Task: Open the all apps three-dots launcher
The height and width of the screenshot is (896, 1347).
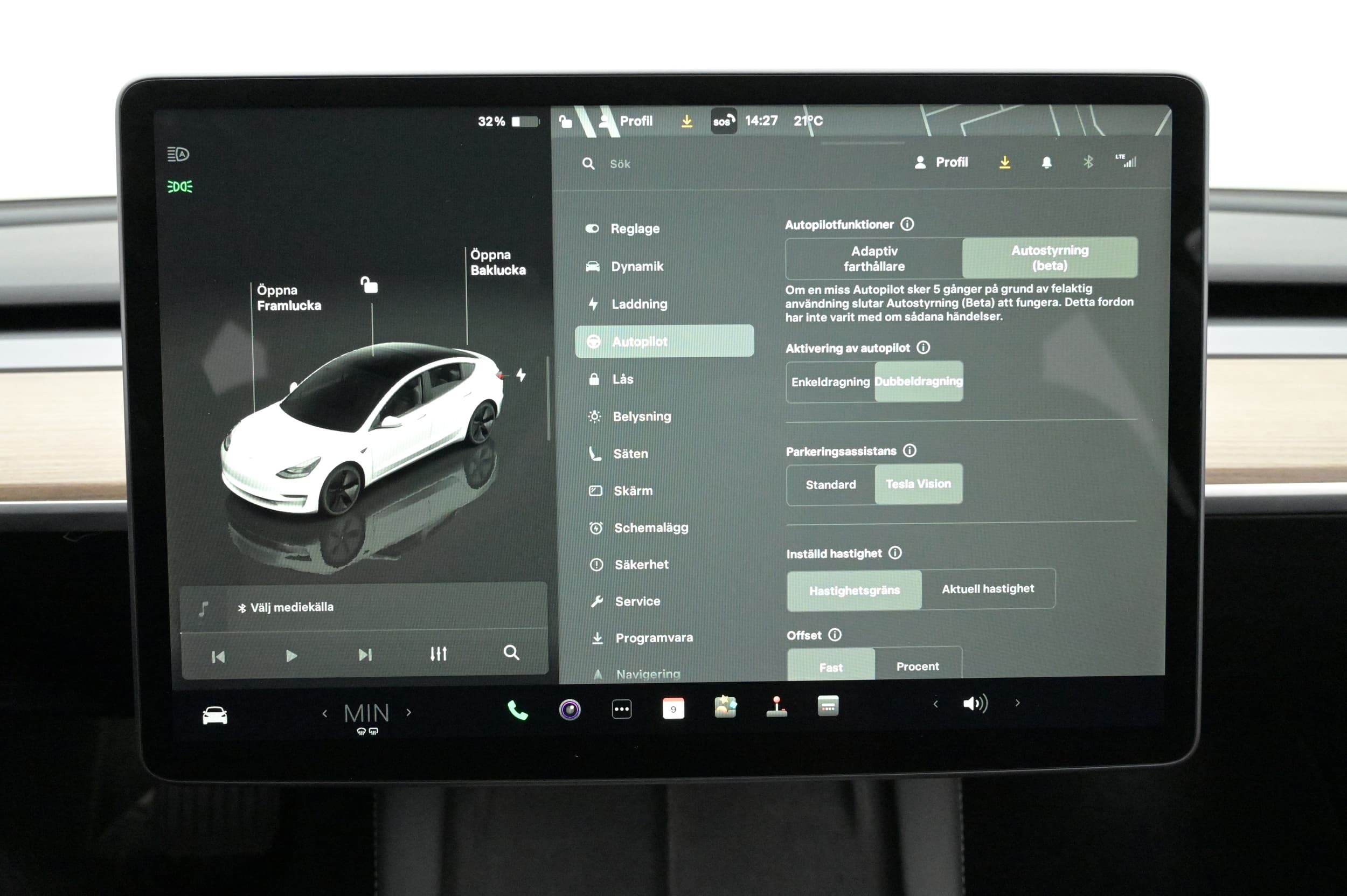Action: pos(622,709)
